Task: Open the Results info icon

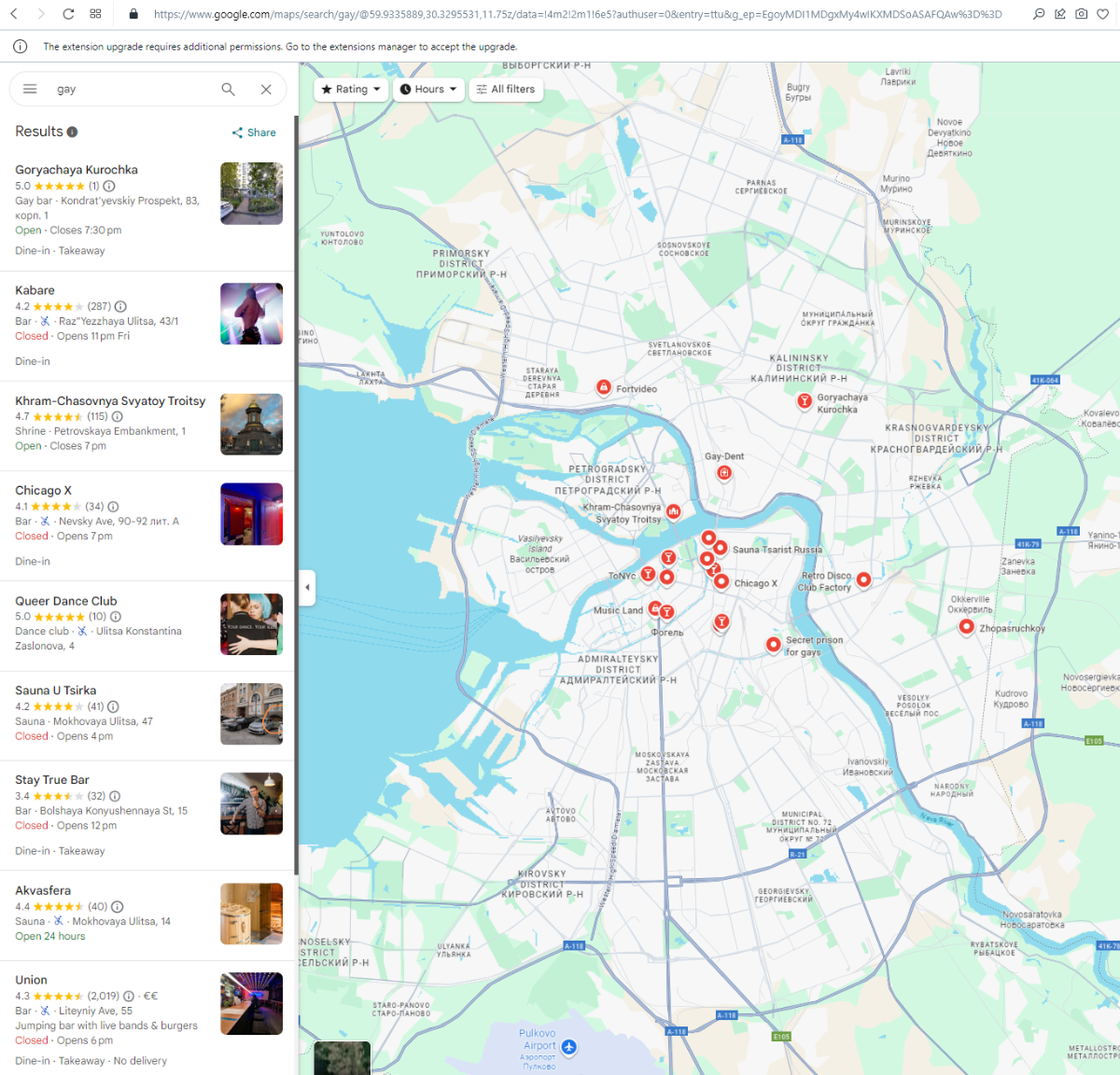Action: pos(72,133)
